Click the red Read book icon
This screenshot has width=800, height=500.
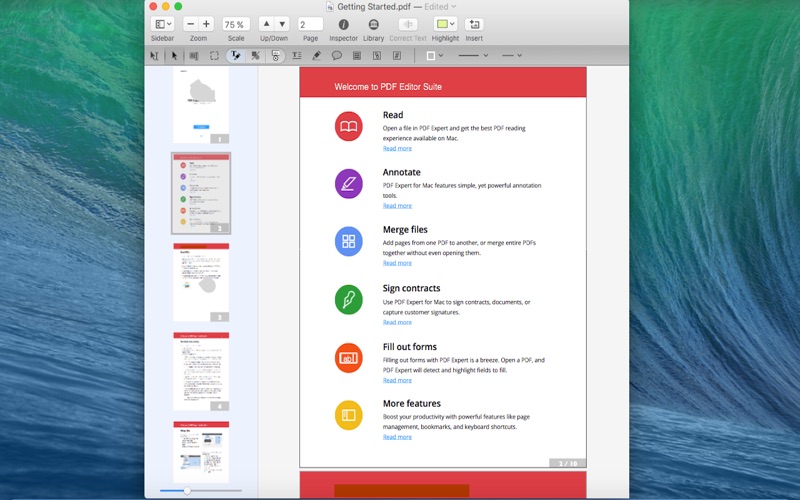pos(348,127)
